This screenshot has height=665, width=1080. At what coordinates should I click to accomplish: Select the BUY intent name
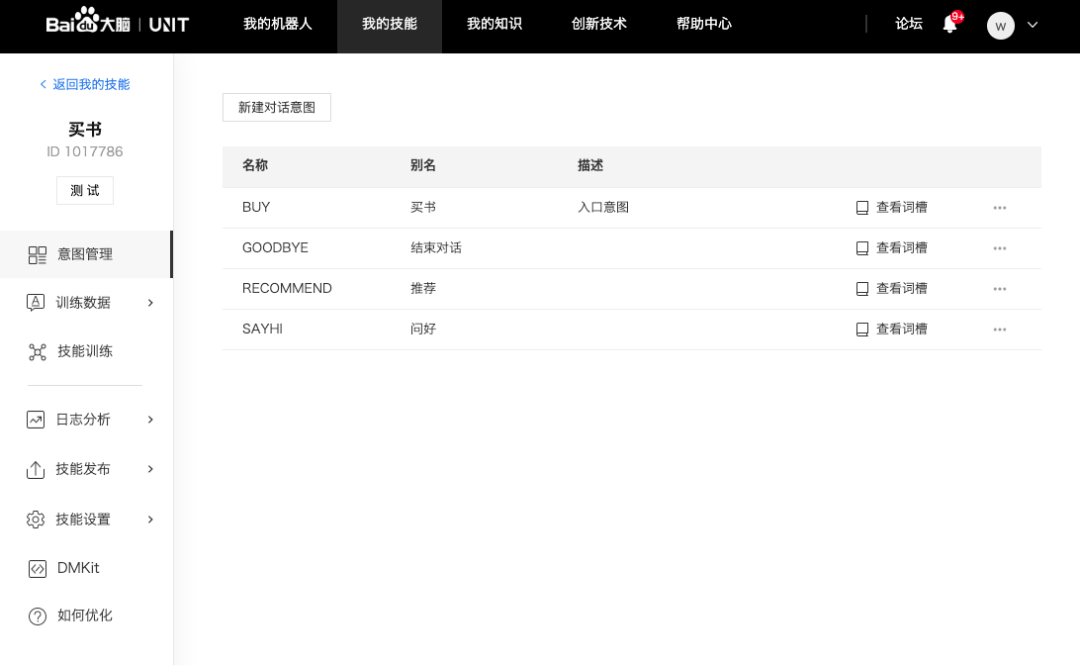256,207
